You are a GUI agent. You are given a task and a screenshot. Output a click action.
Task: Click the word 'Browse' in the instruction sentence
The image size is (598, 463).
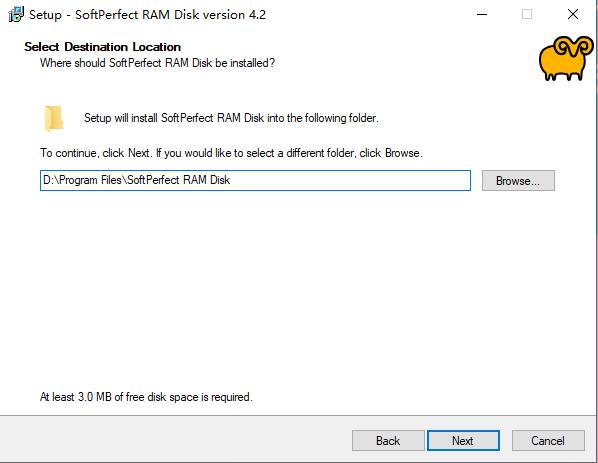(x=402, y=153)
